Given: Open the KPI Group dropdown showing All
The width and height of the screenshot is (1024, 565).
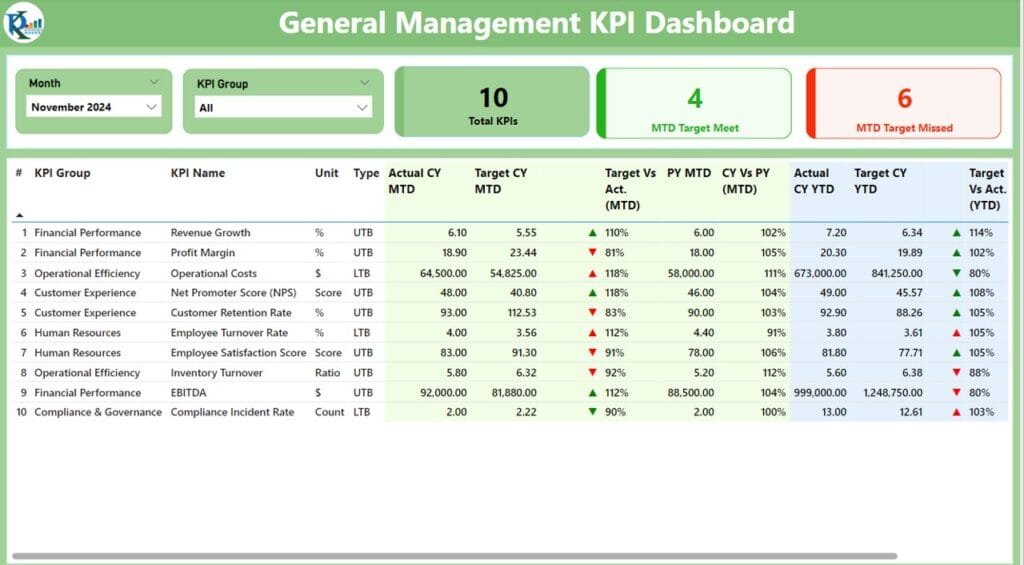Looking at the screenshot, I should click(x=283, y=108).
